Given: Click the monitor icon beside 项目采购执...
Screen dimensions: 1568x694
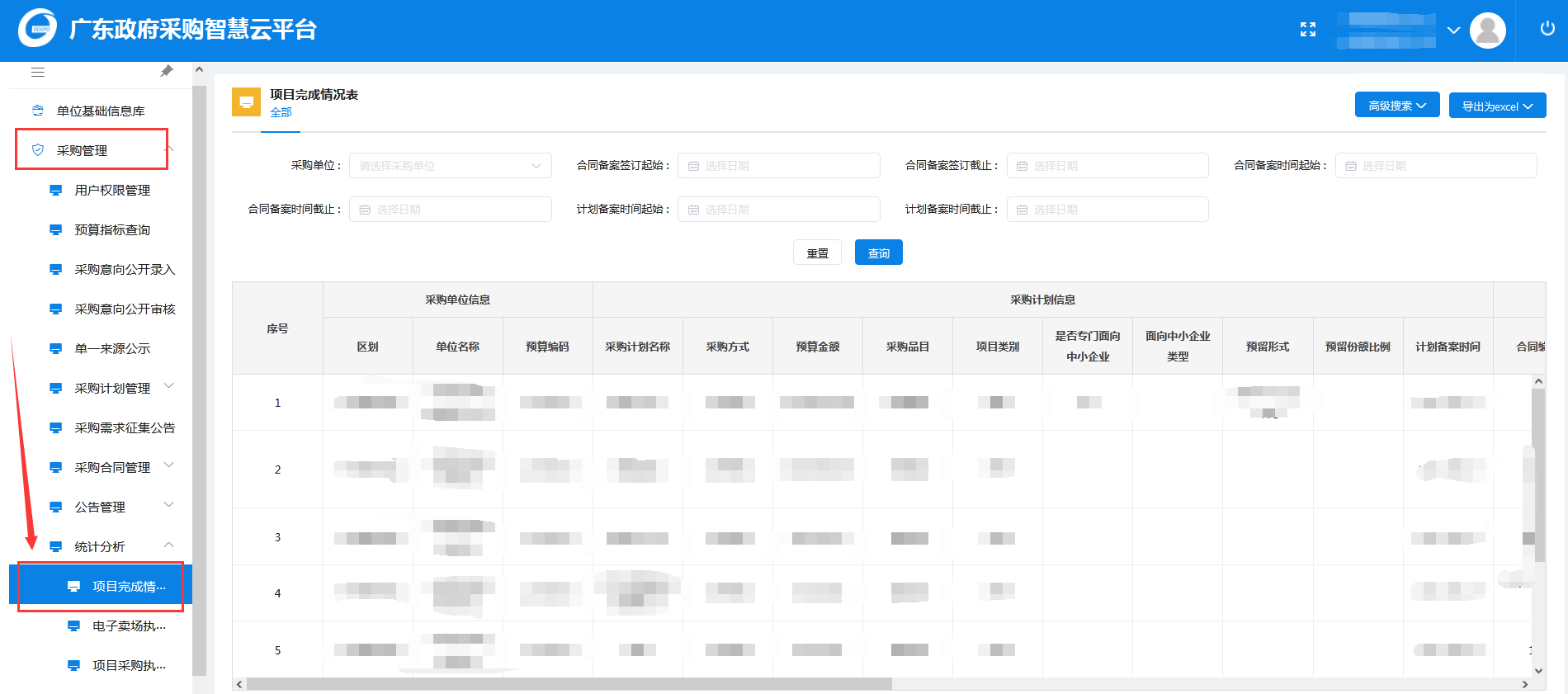Looking at the screenshot, I should point(74,666).
